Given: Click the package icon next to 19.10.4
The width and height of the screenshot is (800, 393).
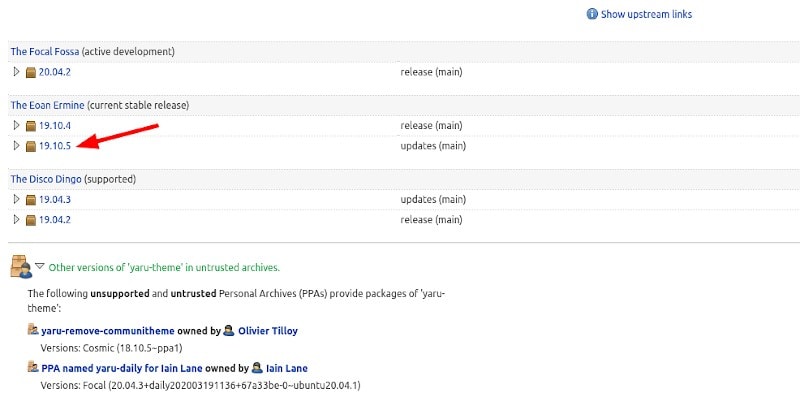Looking at the screenshot, I should pos(31,126).
